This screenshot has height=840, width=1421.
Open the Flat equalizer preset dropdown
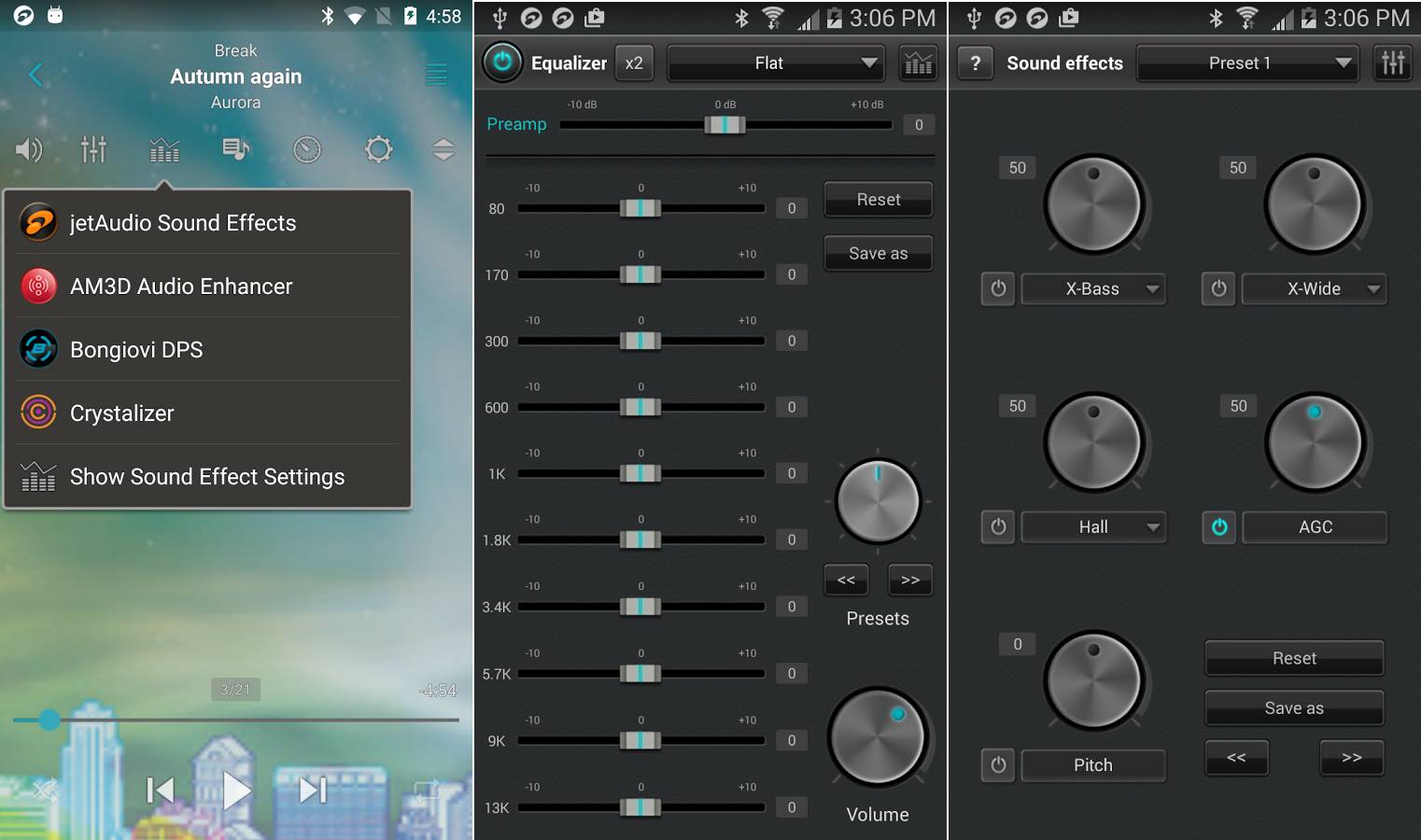coord(775,63)
